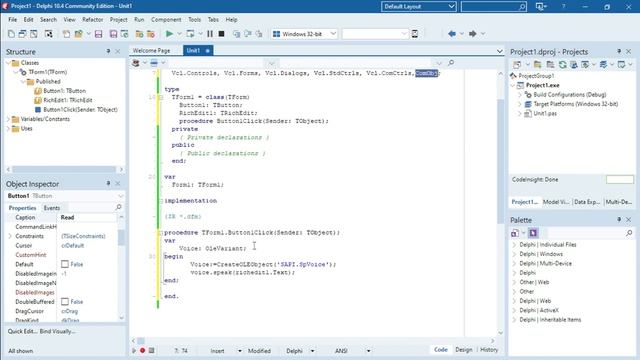This screenshot has height=360, width=640.
Task: Expand the Unit1.pas project node
Action: pyautogui.click(x=520, y=113)
